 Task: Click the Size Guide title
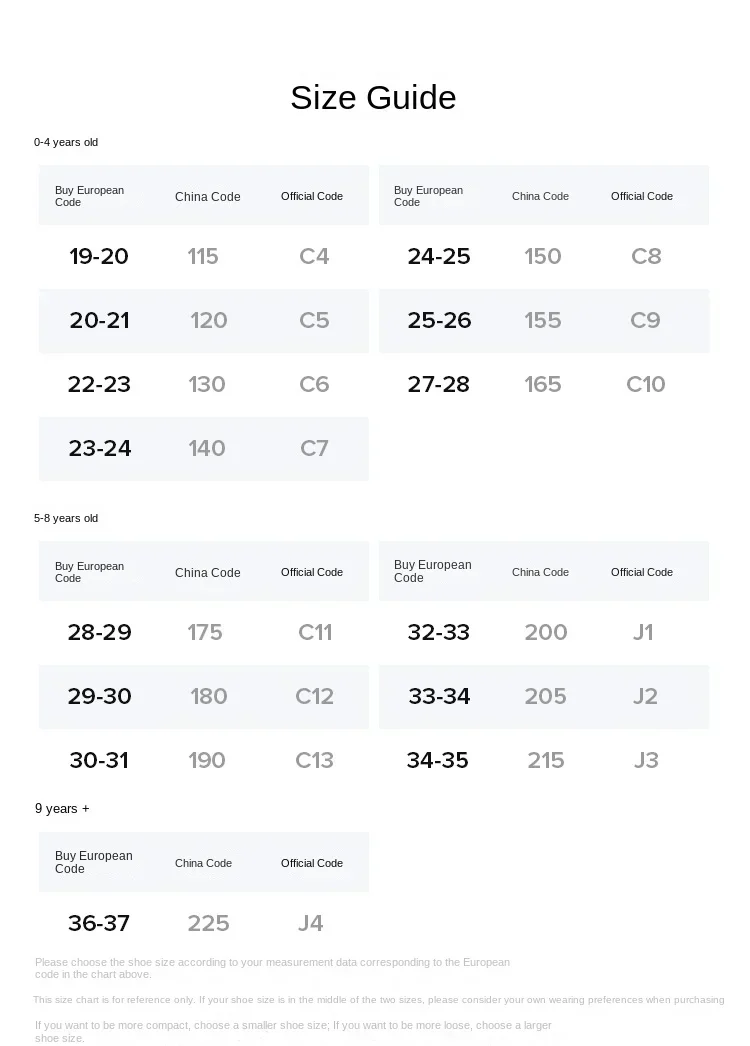click(x=373, y=97)
